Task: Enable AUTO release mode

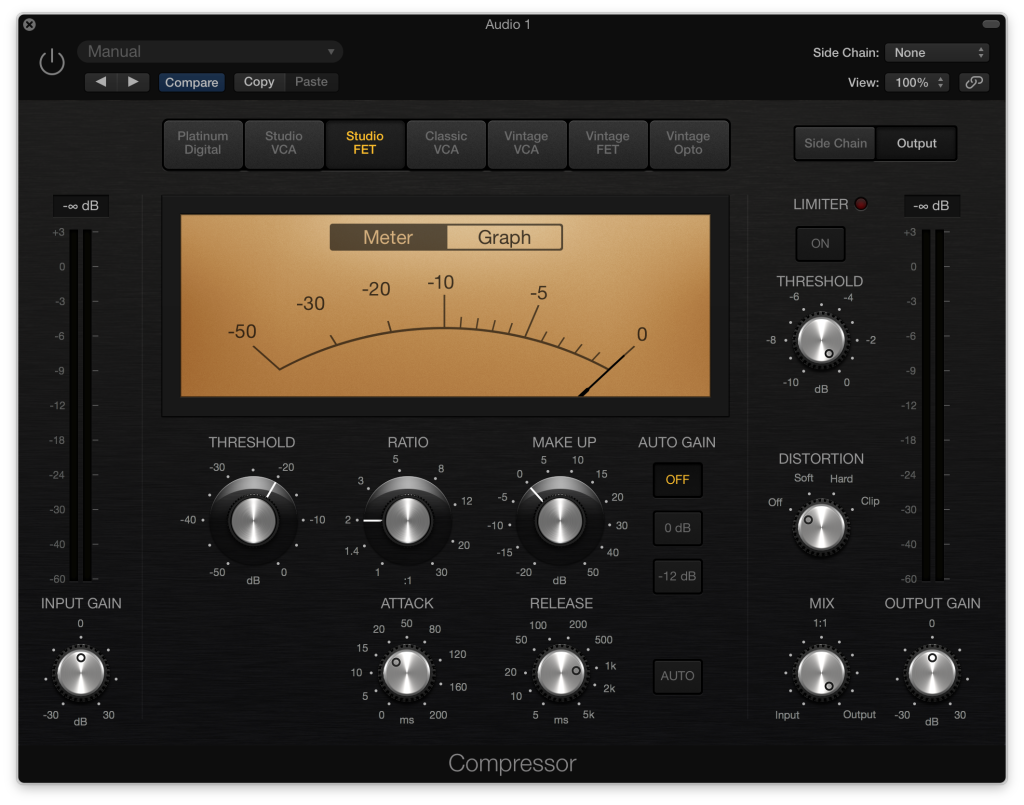Action: tap(677, 676)
